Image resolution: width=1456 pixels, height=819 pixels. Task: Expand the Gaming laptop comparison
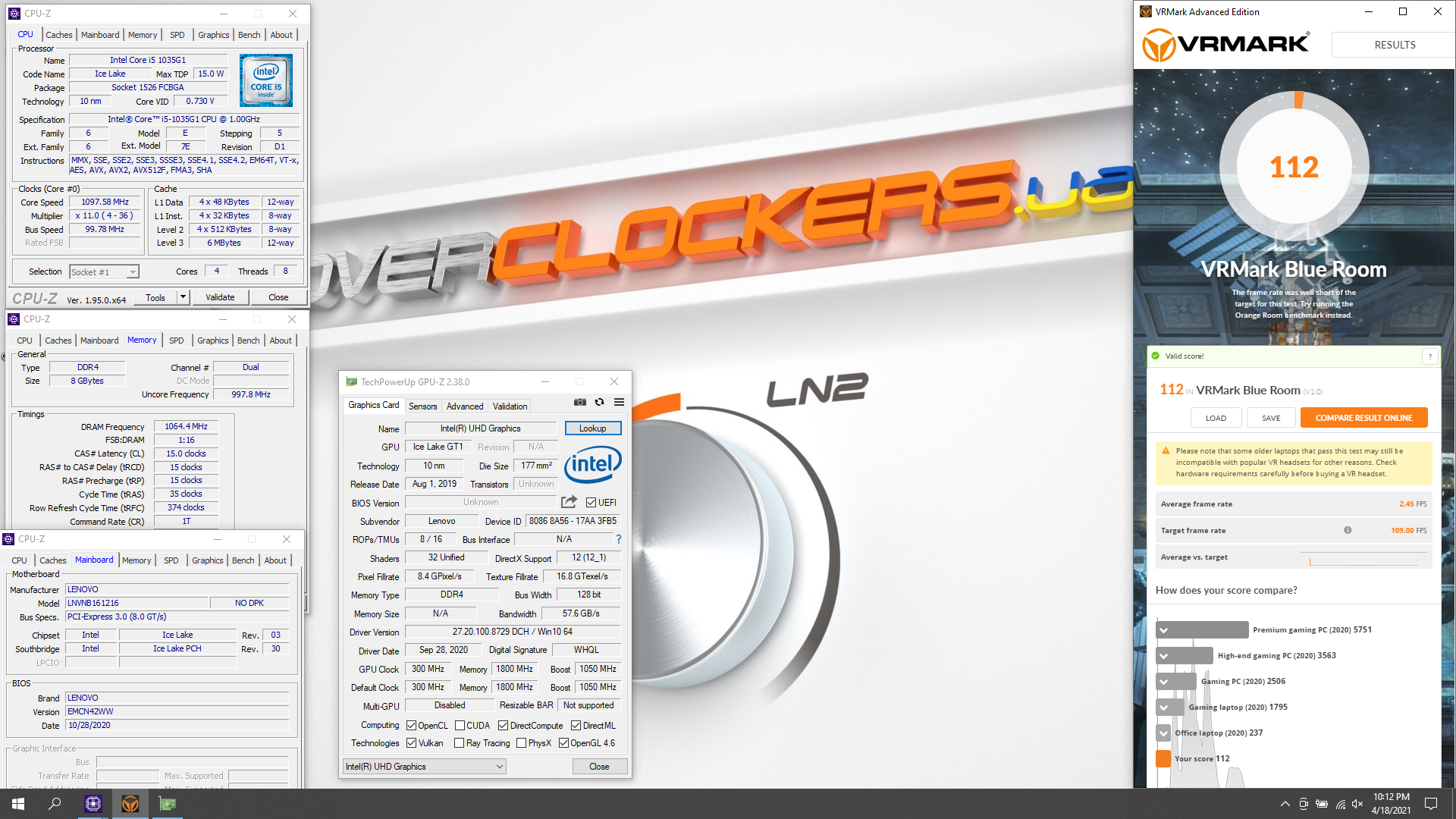point(1164,707)
